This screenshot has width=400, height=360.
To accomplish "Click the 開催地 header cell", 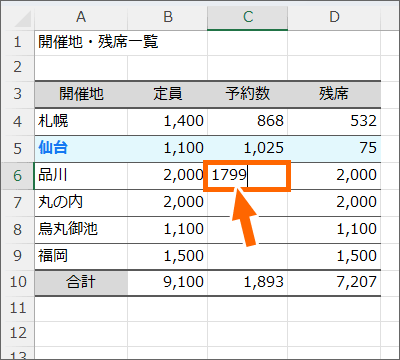I will click(x=81, y=94).
